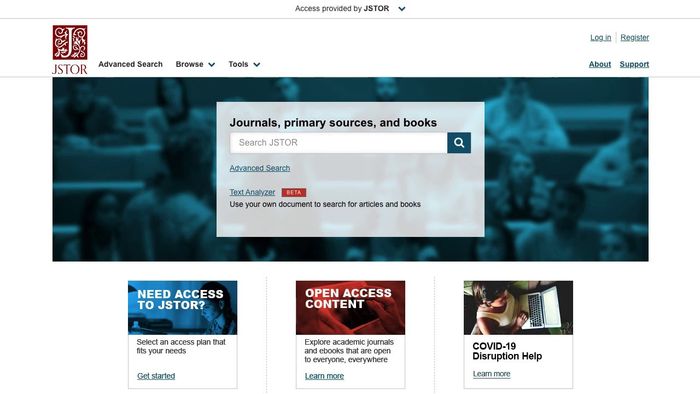Click the magnifying glass search button
Viewport: 700px width, 394px height.
coord(459,143)
